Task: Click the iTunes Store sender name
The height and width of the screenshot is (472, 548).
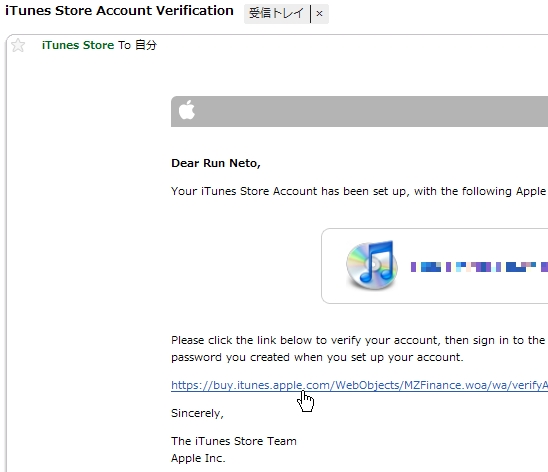Action: click(x=78, y=45)
